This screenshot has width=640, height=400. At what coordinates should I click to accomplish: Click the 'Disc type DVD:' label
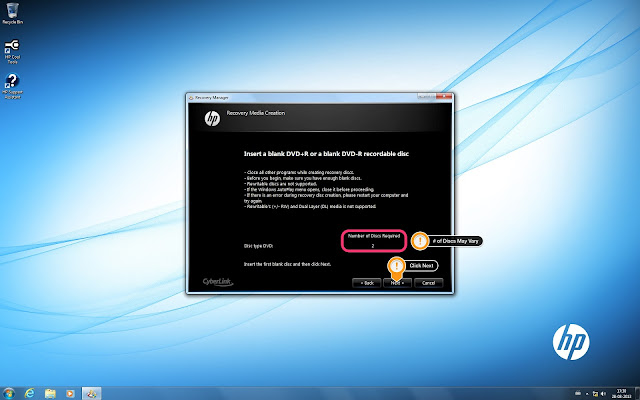[x=258, y=246]
